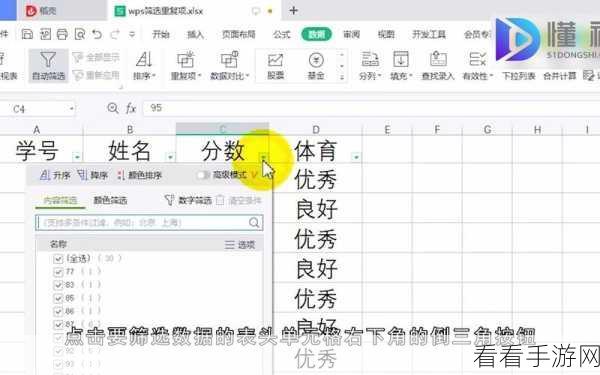This screenshot has height=375, width=600.
Task: Click the Stocks (股票) icon
Action: click(x=275, y=65)
